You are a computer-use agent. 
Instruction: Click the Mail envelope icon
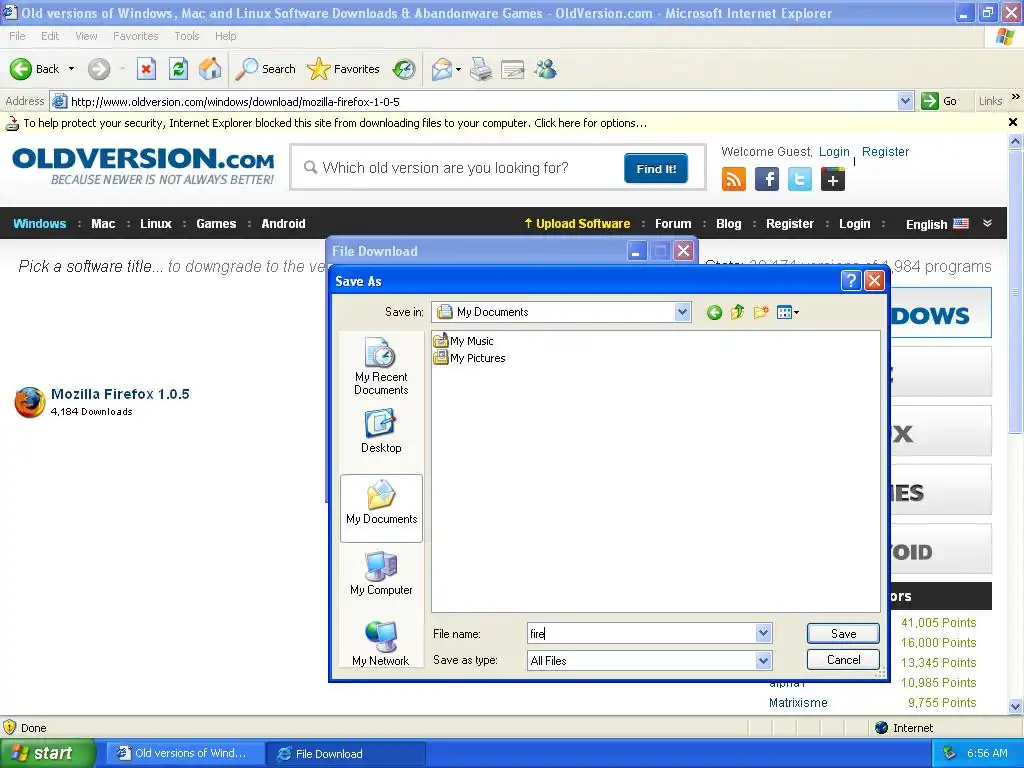click(442, 69)
